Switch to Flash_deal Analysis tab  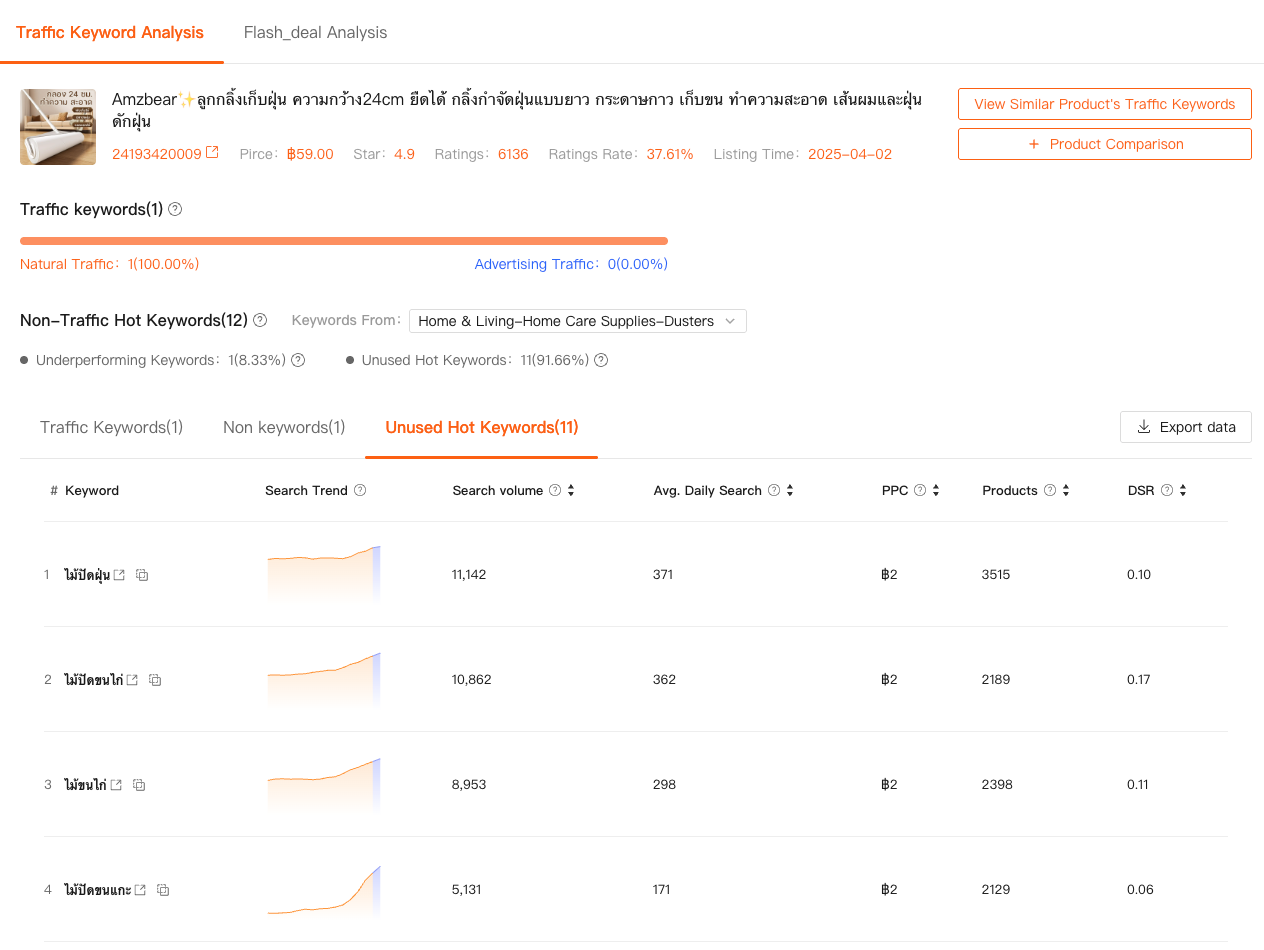[x=315, y=32]
